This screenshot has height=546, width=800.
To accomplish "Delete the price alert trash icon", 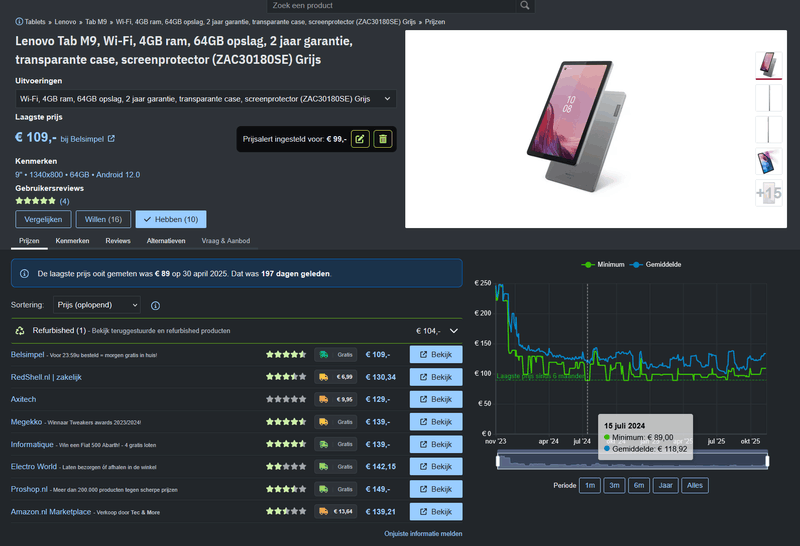I will [x=383, y=139].
